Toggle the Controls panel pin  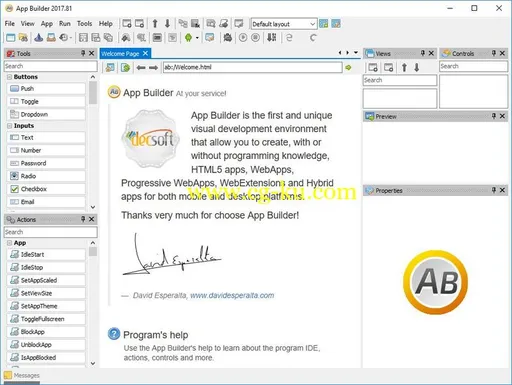pyautogui.click(x=494, y=53)
